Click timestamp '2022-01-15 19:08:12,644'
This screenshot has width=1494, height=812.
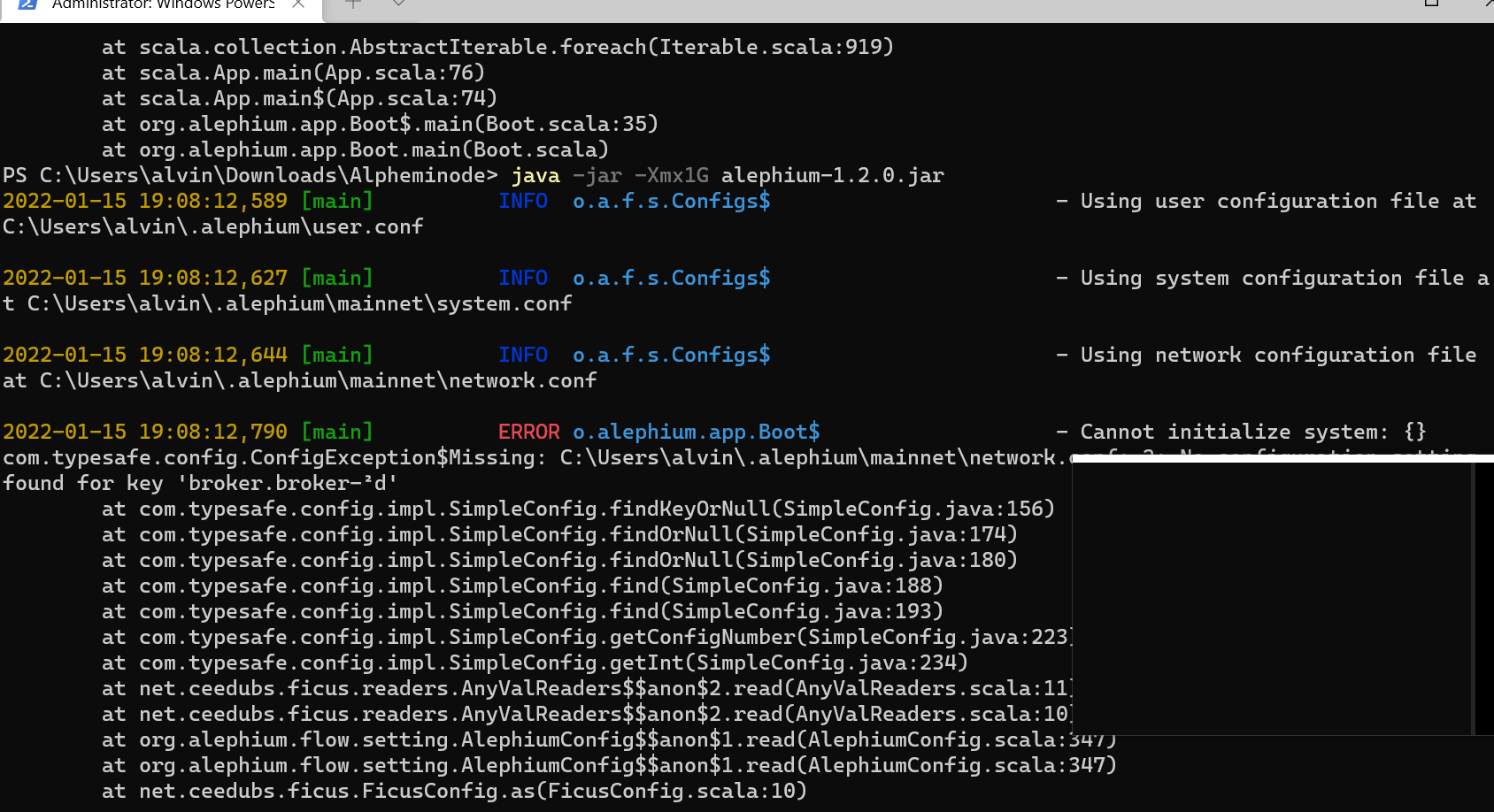click(x=145, y=356)
